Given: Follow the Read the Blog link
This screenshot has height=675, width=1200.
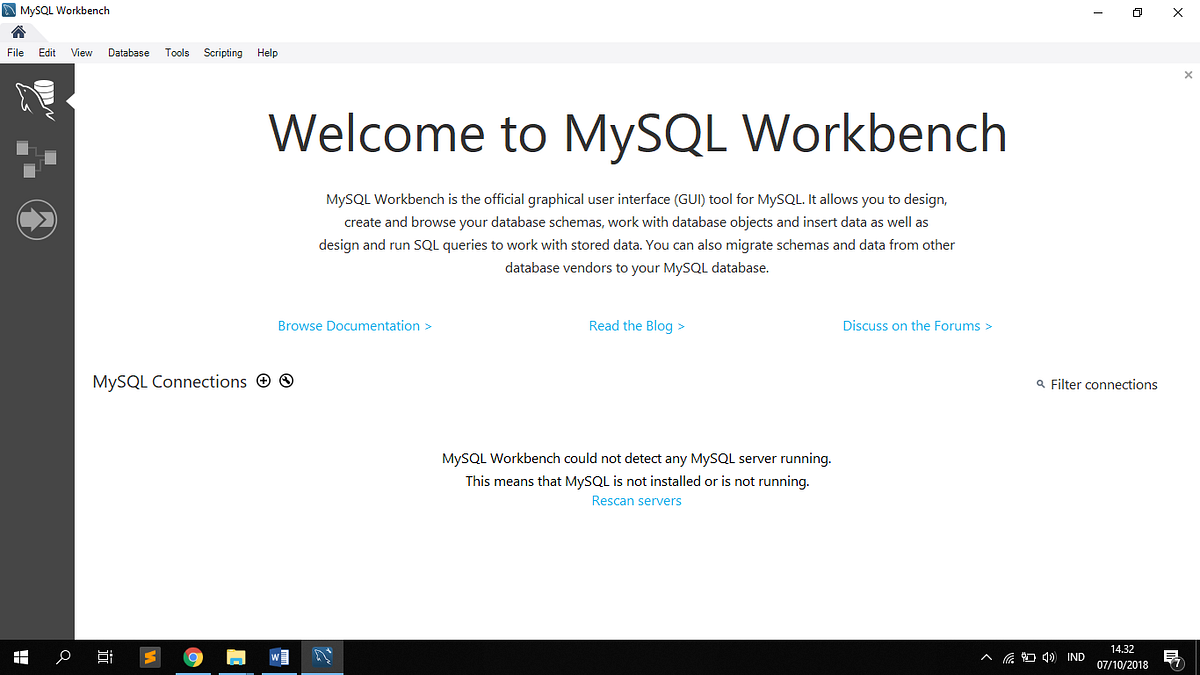Looking at the screenshot, I should 637,325.
